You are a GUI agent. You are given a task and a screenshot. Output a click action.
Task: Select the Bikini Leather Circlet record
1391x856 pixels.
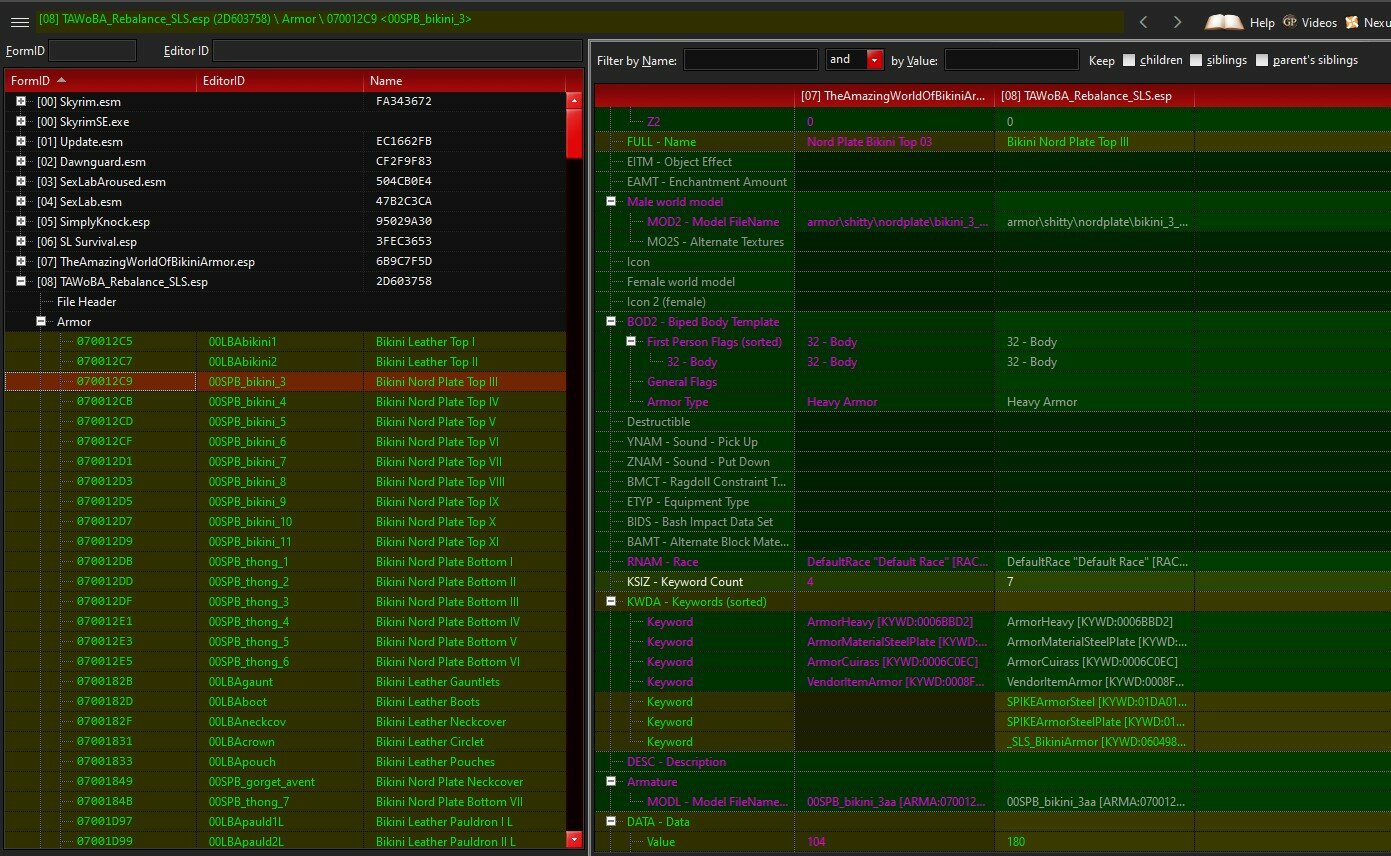(x=285, y=741)
